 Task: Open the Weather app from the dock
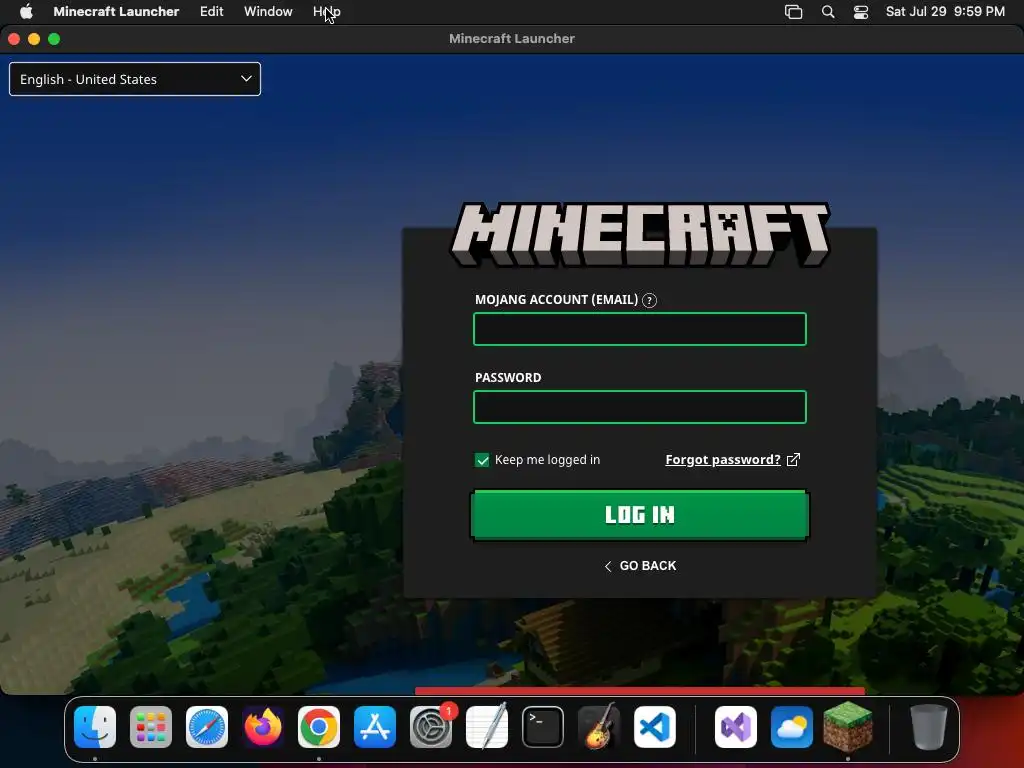click(792, 727)
